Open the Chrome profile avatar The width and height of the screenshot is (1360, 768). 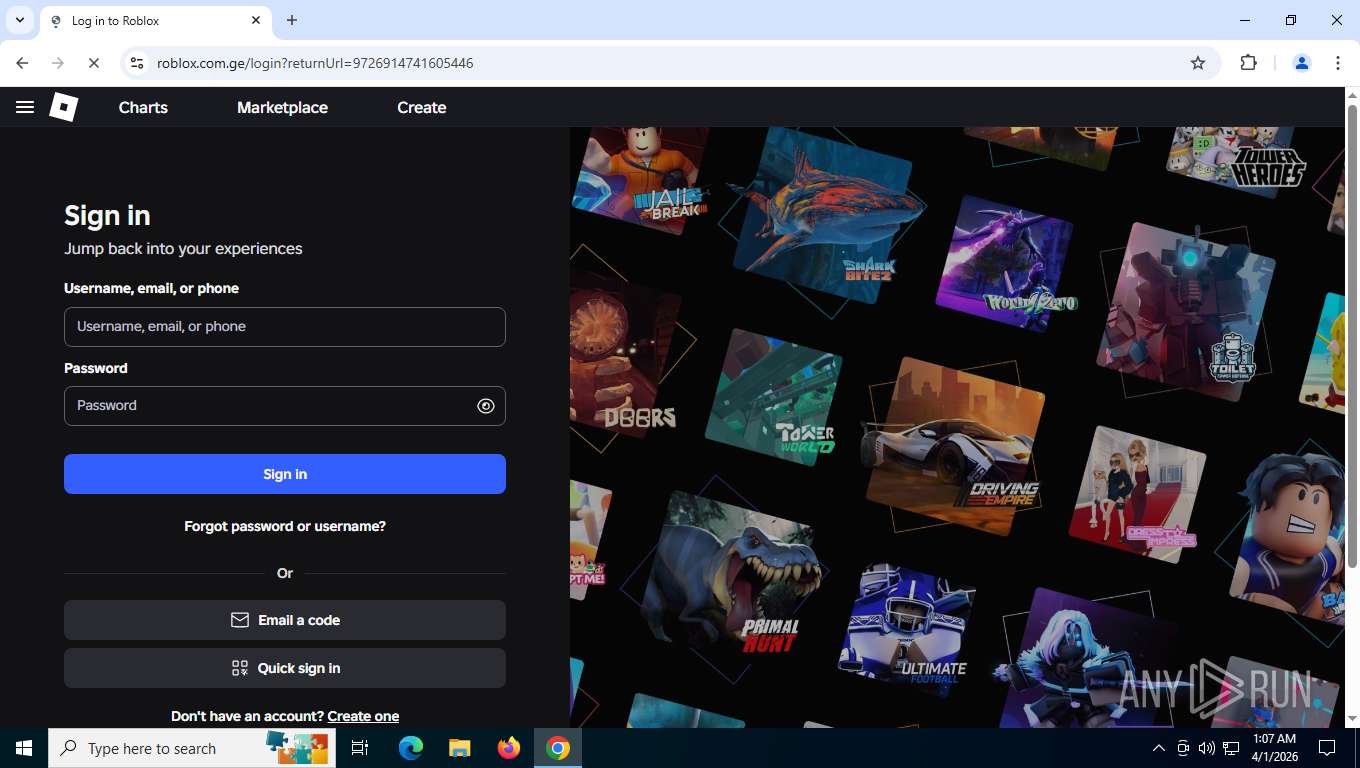coord(1302,63)
